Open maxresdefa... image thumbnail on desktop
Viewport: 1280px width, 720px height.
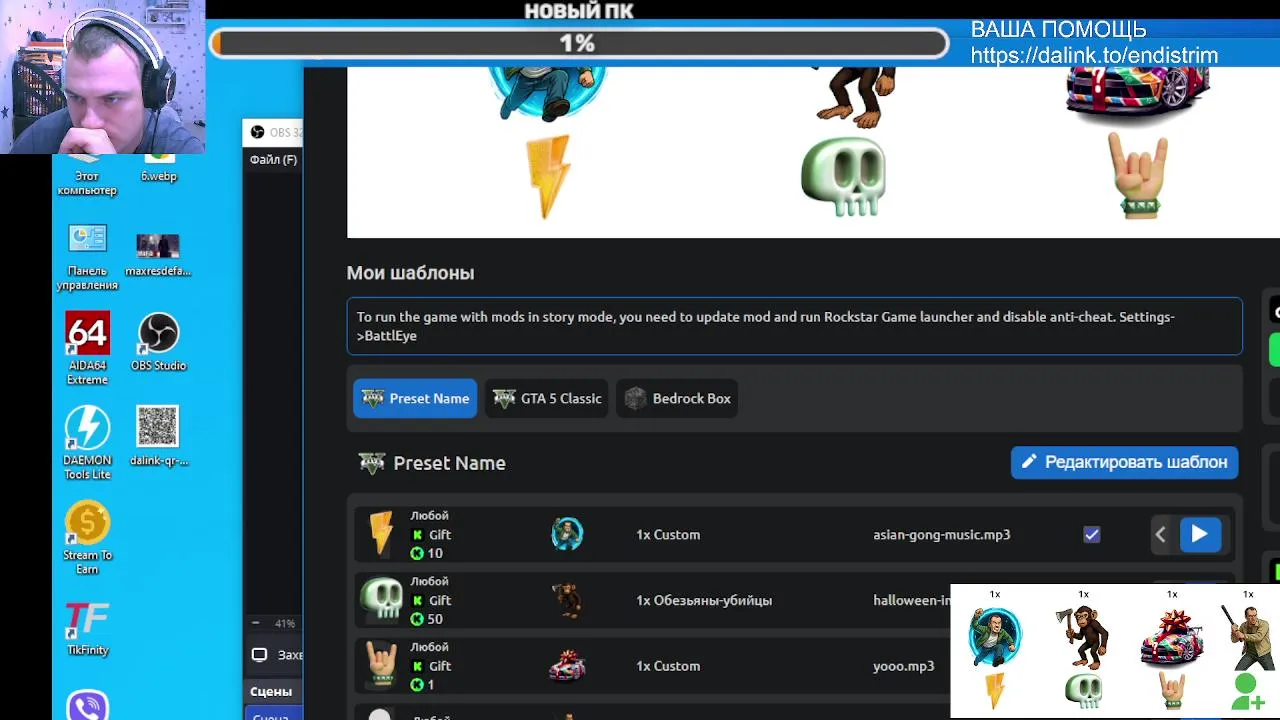click(x=158, y=254)
